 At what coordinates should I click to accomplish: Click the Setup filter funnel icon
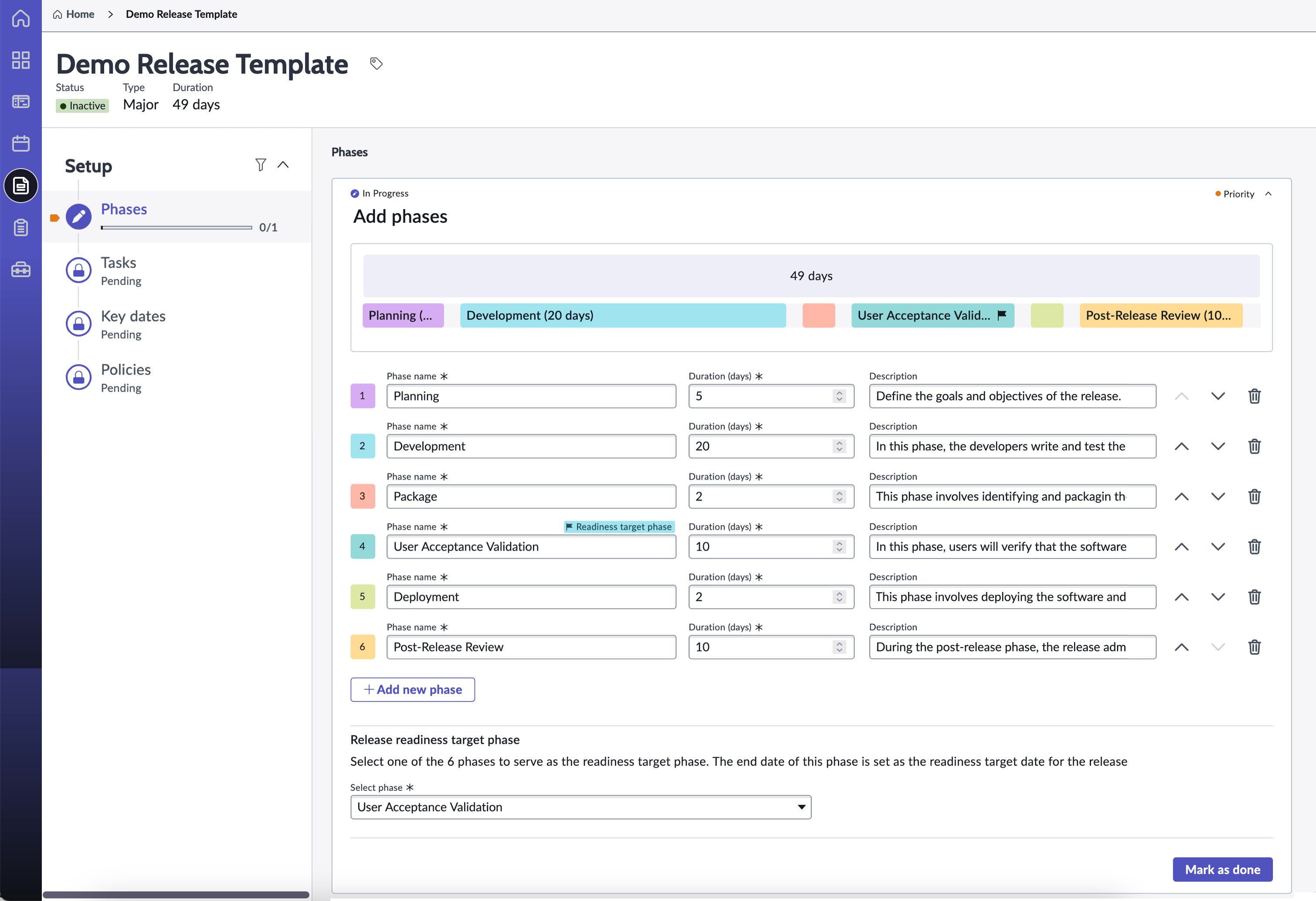[261, 165]
